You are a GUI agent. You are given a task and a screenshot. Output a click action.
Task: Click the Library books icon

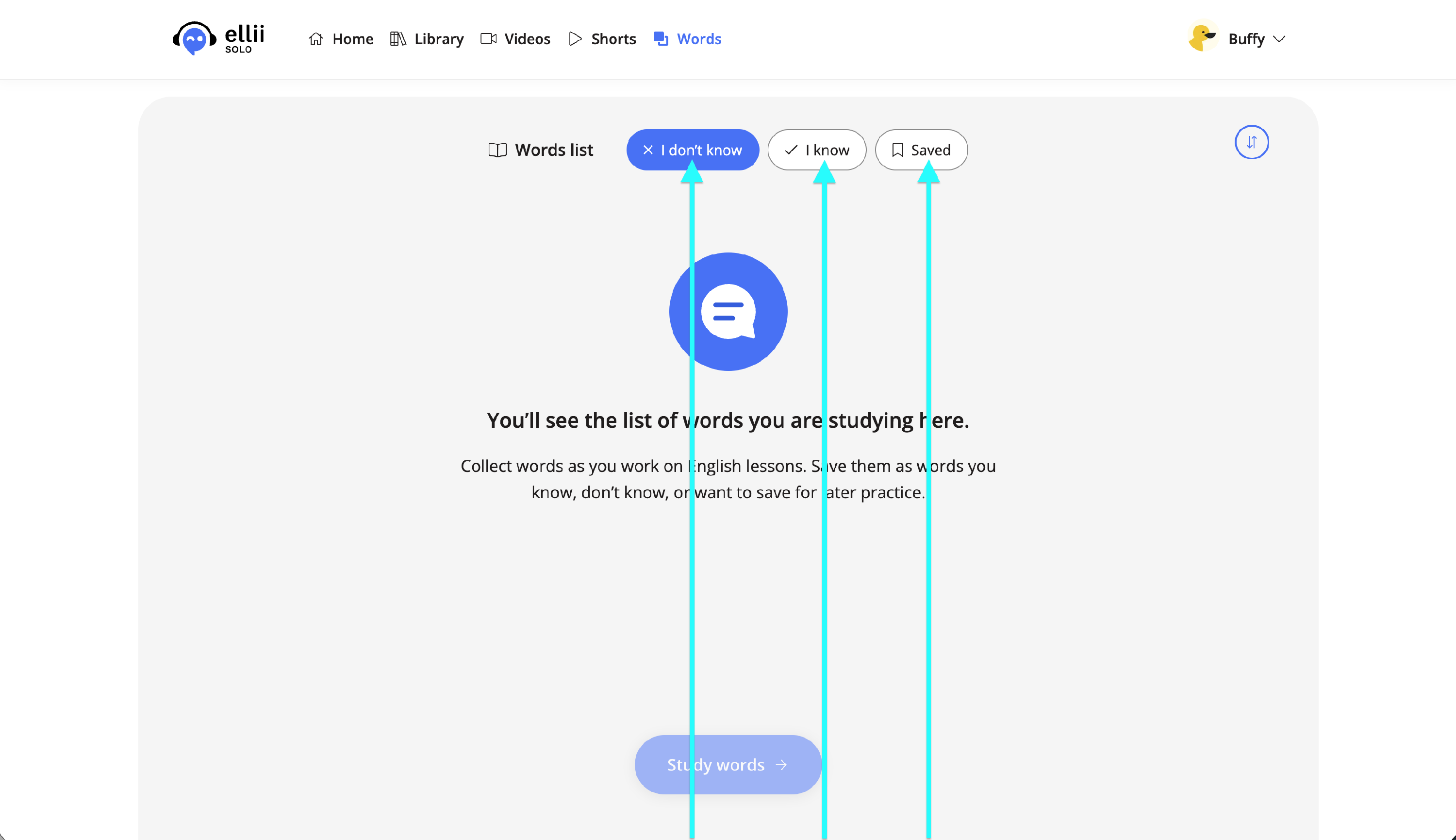(398, 39)
